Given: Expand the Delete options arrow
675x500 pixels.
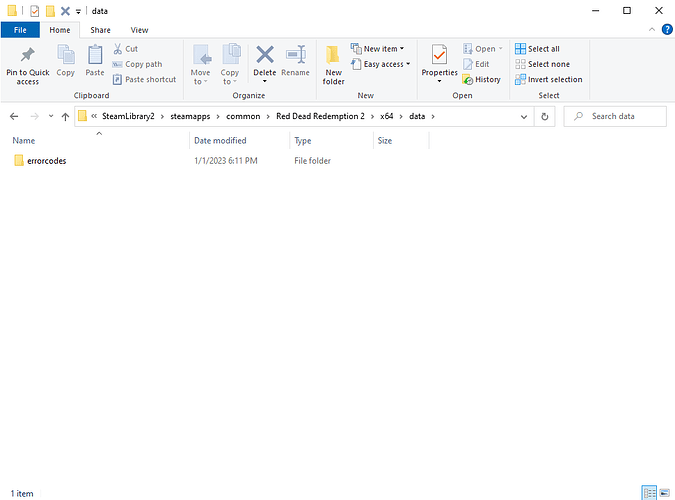Looking at the screenshot, I should (x=265, y=81).
